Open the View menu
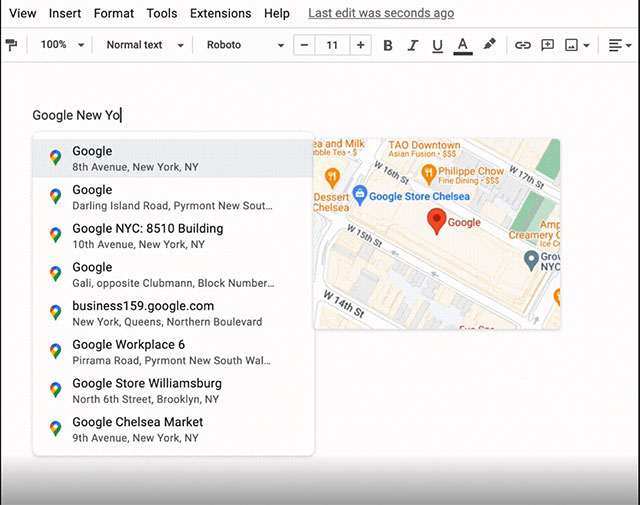The width and height of the screenshot is (640, 505). pyautogui.click(x=23, y=13)
